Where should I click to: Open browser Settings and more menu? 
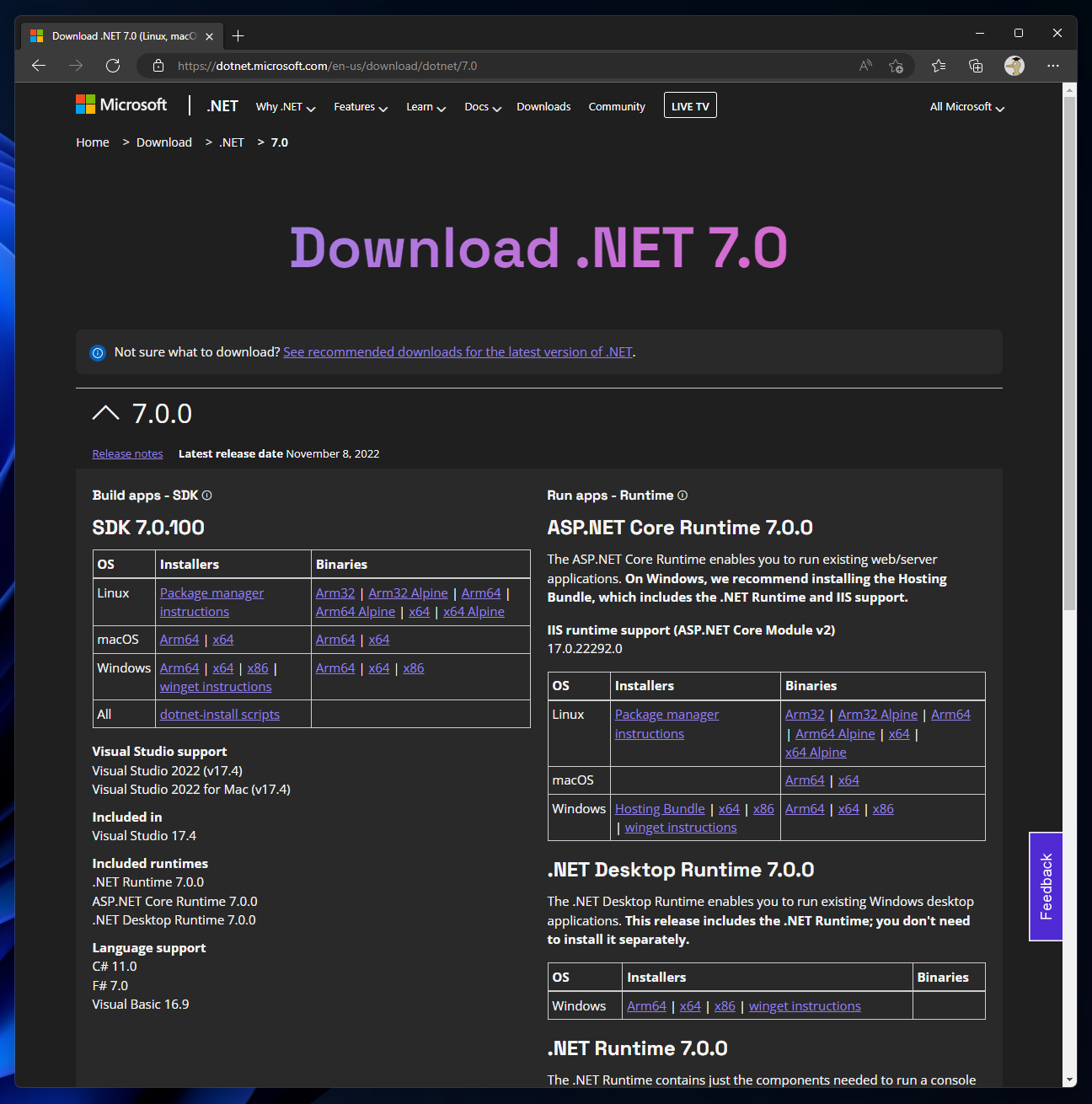click(1053, 66)
